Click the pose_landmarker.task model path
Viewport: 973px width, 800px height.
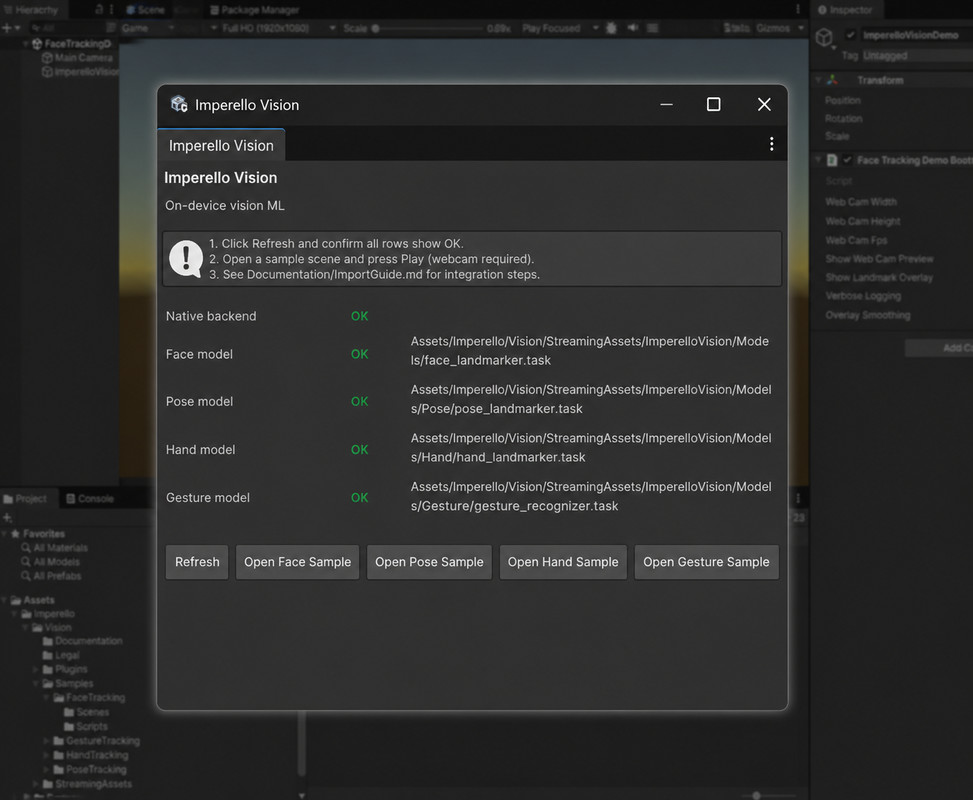click(591, 399)
